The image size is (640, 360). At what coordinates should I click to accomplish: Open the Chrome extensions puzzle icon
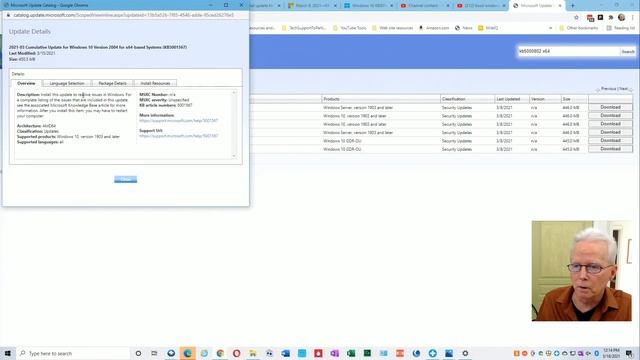point(611,18)
